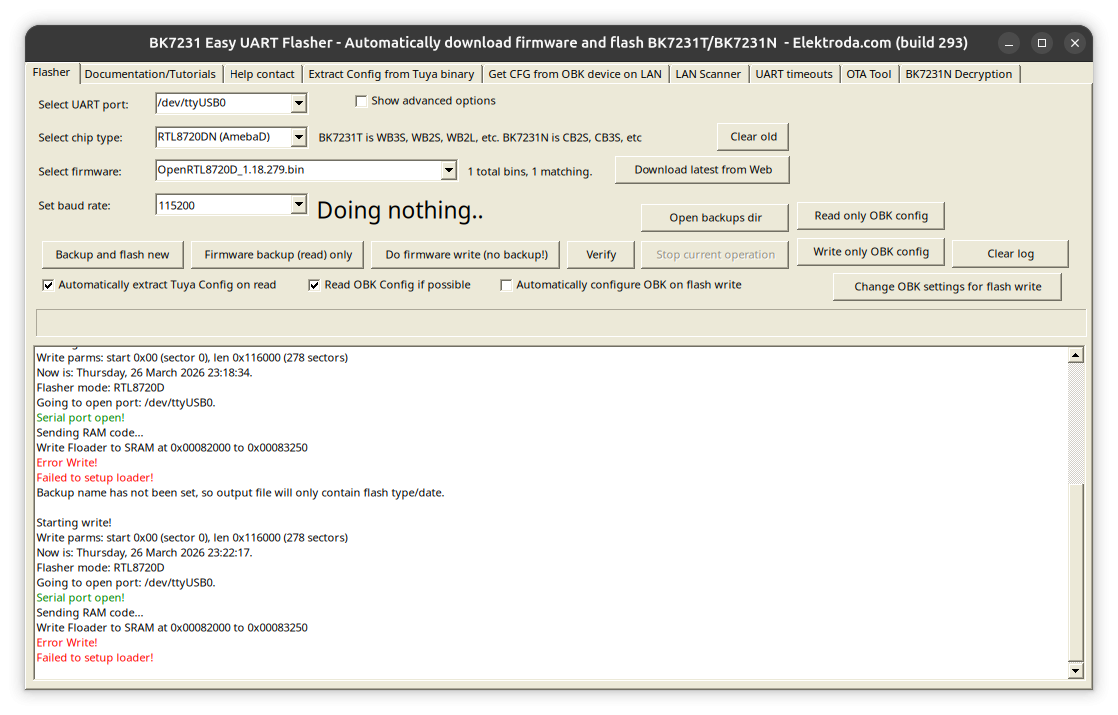This screenshot has height=715, width=1118.
Task: Click Do firmware write (no backup!) button
Action: pos(466,254)
